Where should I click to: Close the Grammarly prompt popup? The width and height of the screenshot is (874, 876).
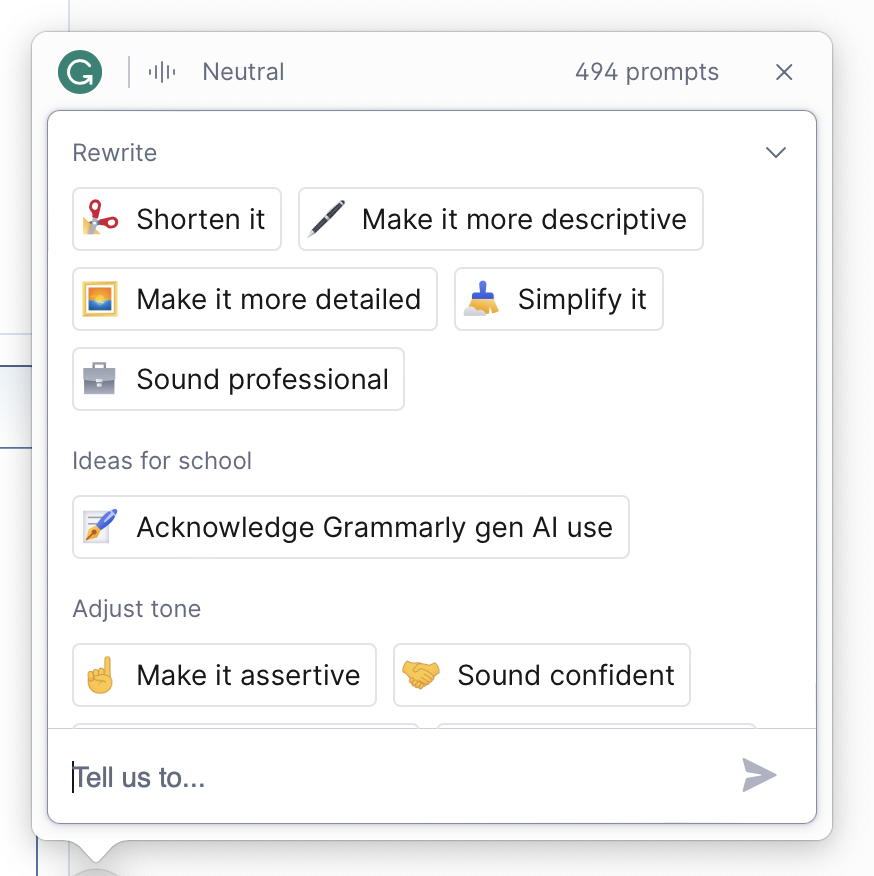784,72
